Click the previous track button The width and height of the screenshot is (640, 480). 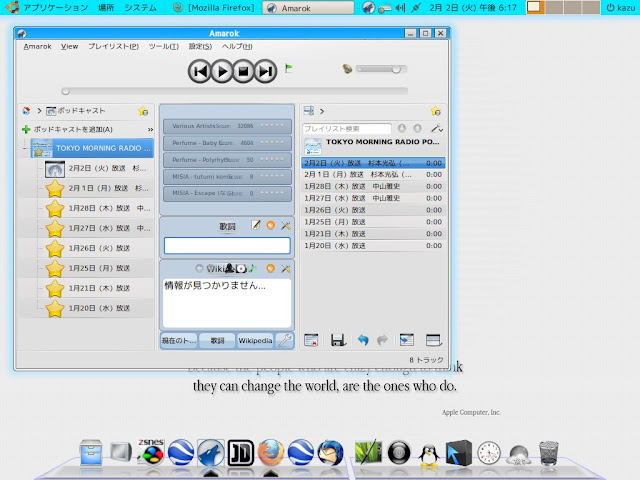[200, 71]
